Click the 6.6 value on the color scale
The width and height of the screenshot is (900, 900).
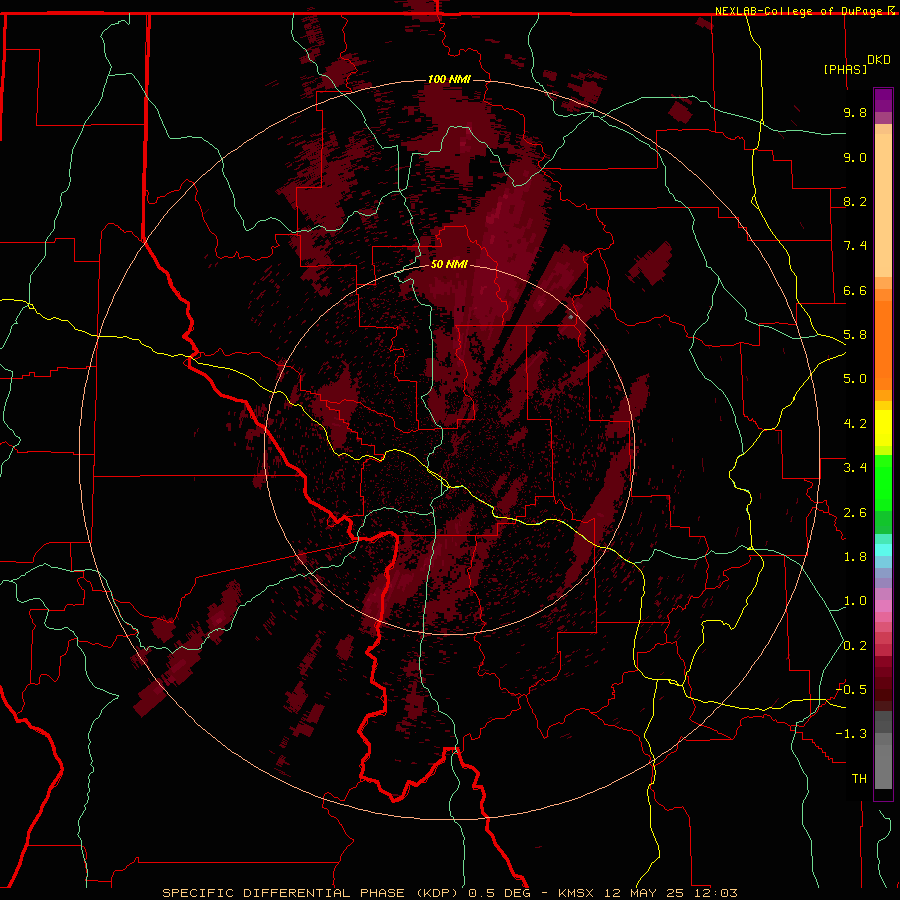click(x=855, y=290)
